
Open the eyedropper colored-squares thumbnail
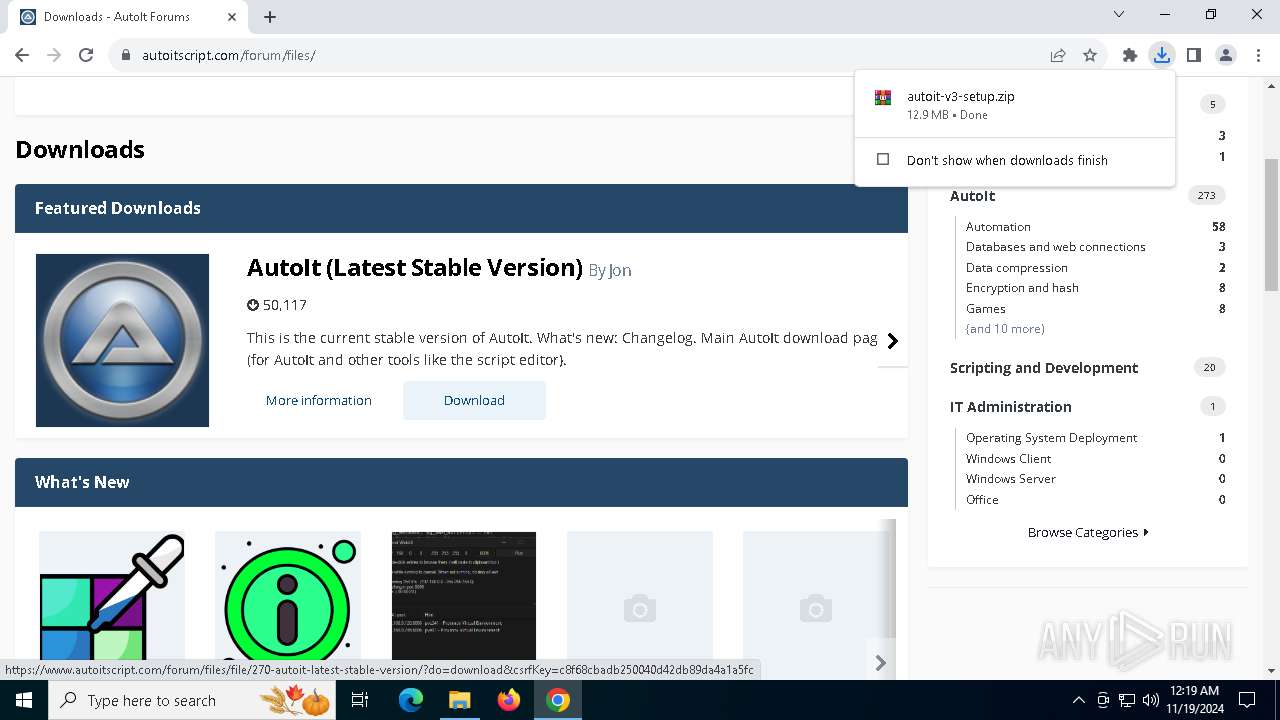[x=112, y=596]
